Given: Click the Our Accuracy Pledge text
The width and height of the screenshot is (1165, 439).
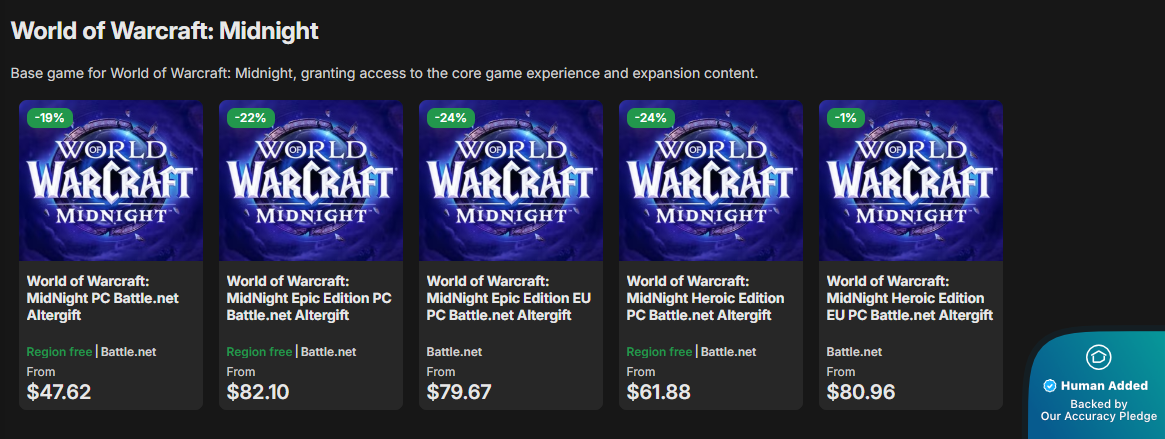Looking at the screenshot, I should (x=1098, y=416).
